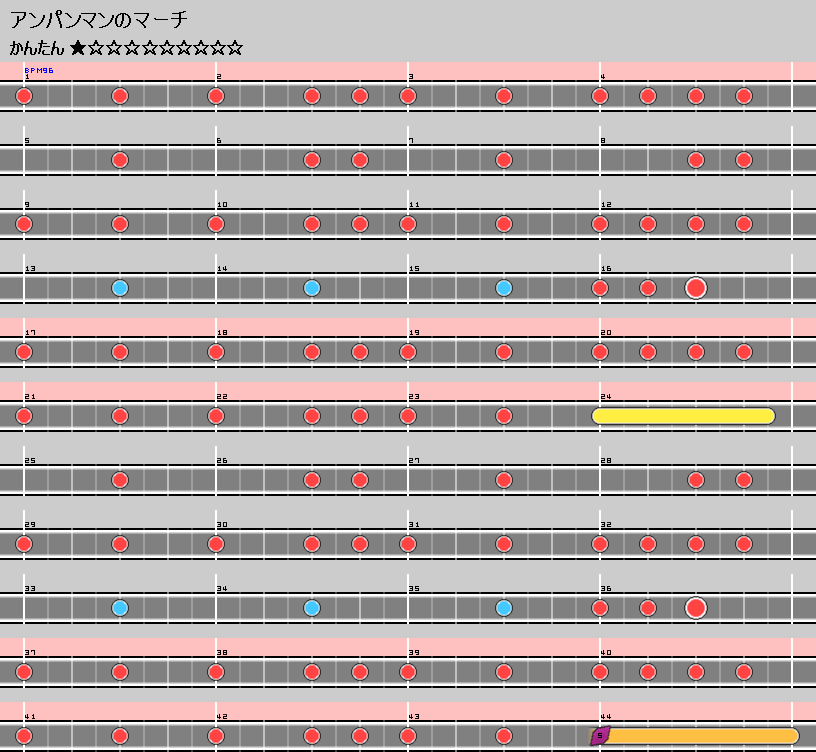Image resolution: width=816 pixels, height=752 pixels.
Task: Click the only red note in measure 27
Action: [504, 480]
